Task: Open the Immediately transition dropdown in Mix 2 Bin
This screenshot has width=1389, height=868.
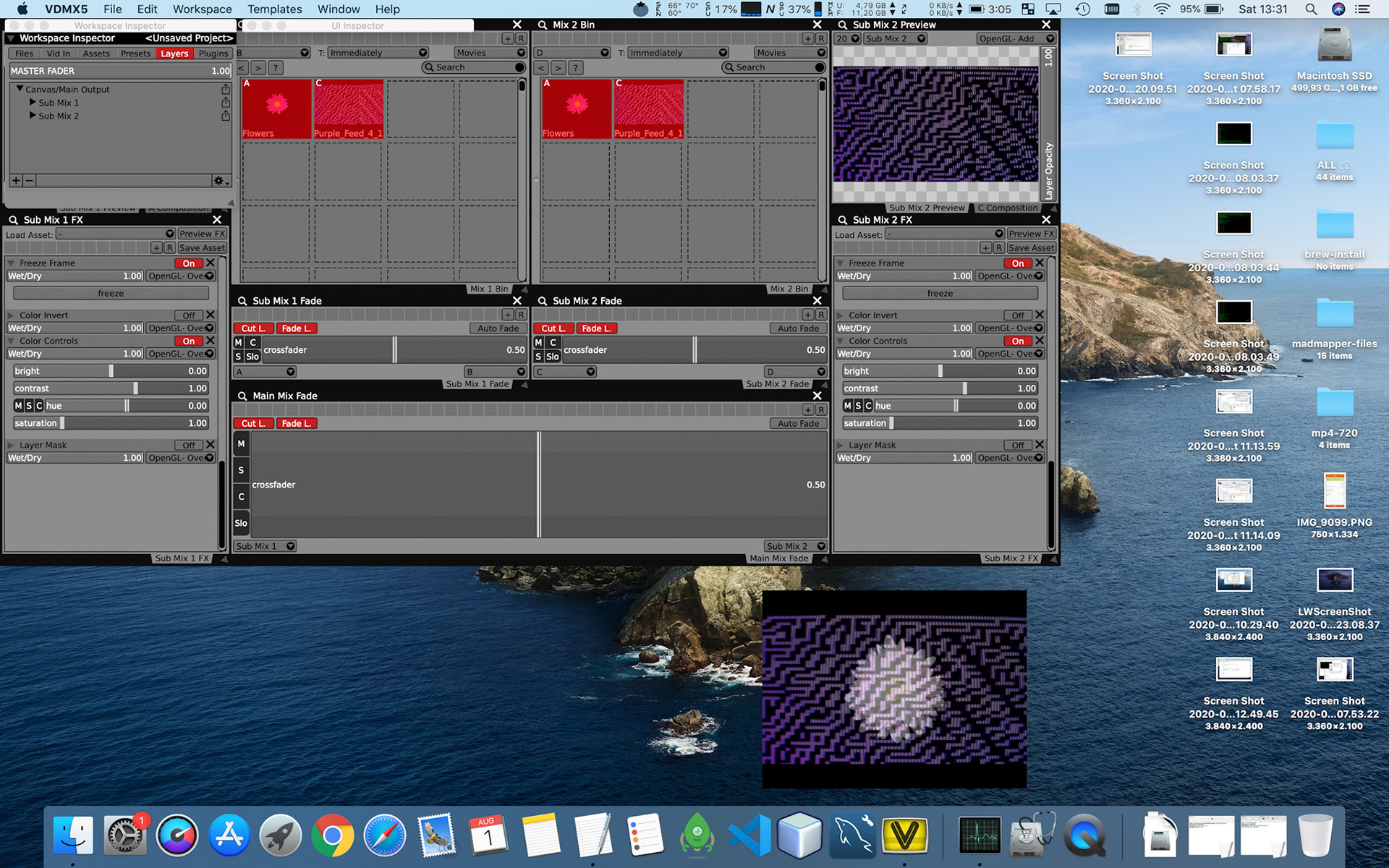Action: coord(674,53)
